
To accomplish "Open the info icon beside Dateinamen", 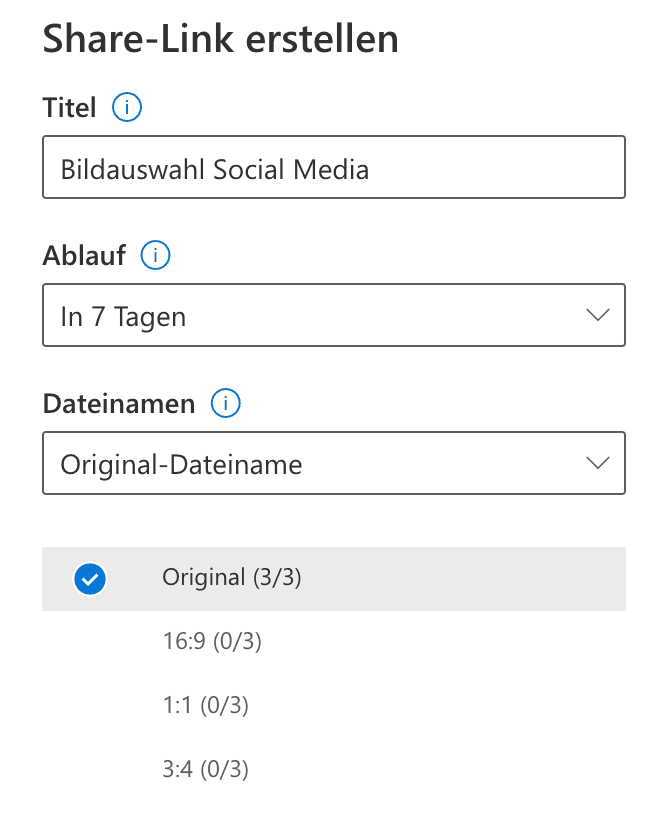I will (x=226, y=403).
